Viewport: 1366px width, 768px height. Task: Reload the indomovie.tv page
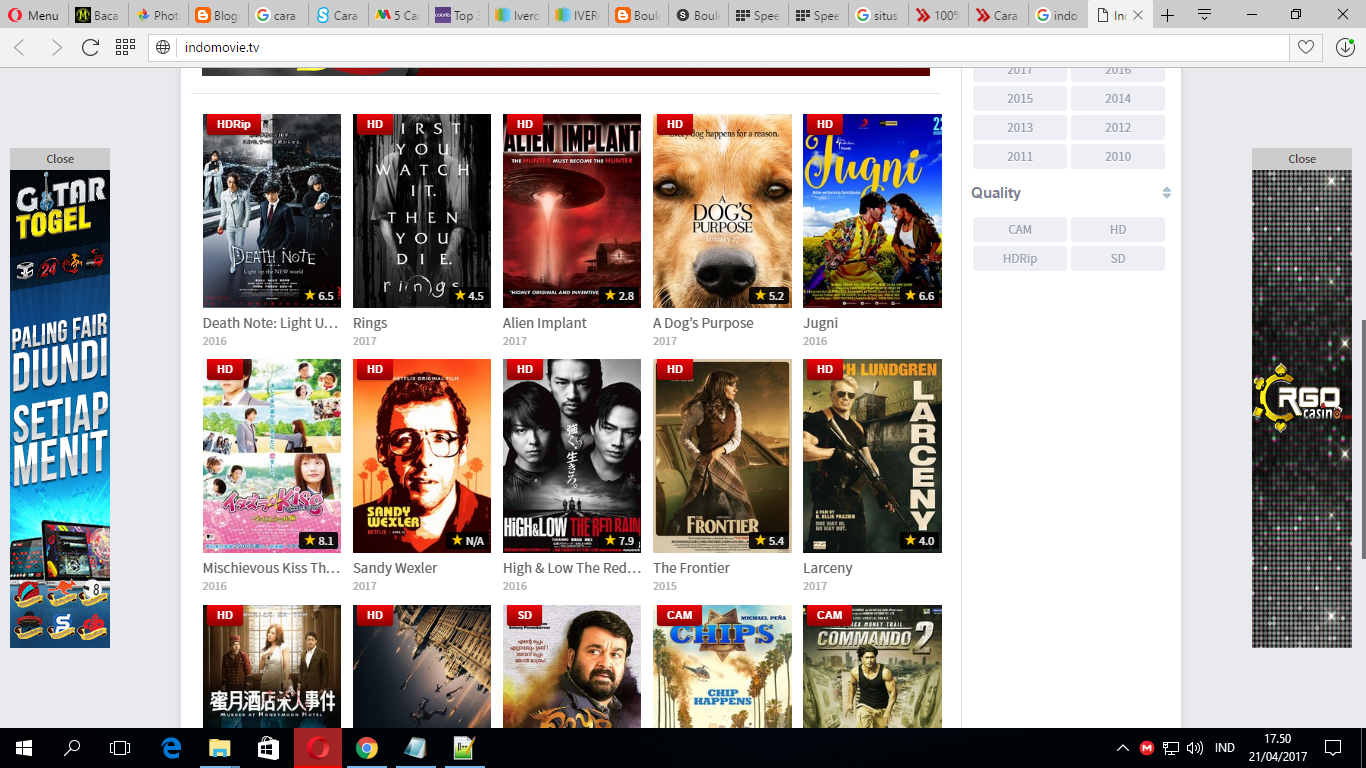point(90,47)
